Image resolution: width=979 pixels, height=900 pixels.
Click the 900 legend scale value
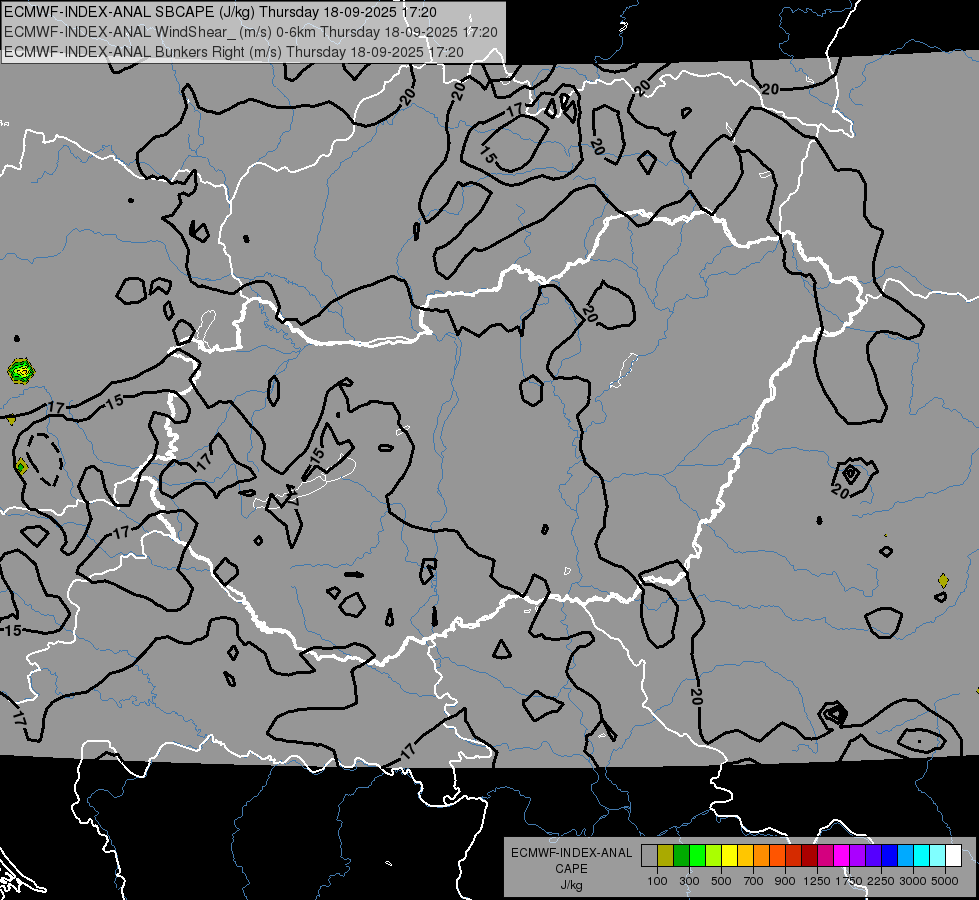pos(785,881)
